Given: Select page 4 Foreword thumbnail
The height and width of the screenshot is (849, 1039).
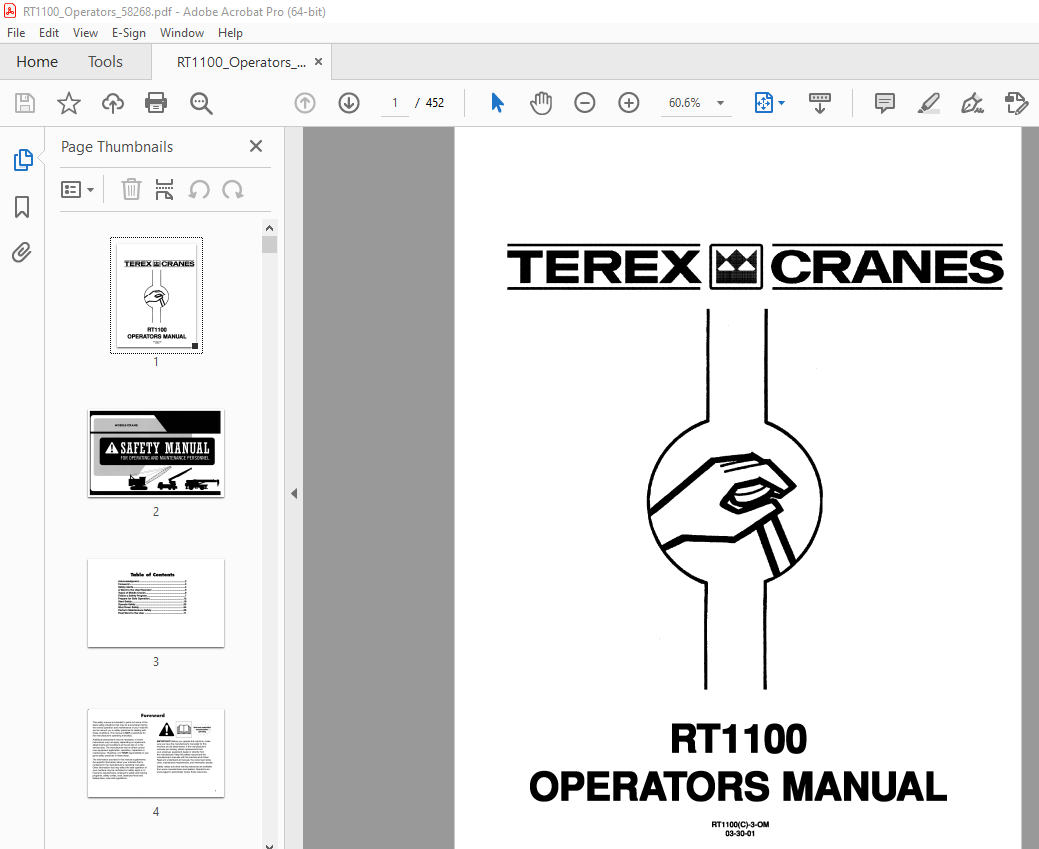Looking at the screenshot, I should pos(156,753).
